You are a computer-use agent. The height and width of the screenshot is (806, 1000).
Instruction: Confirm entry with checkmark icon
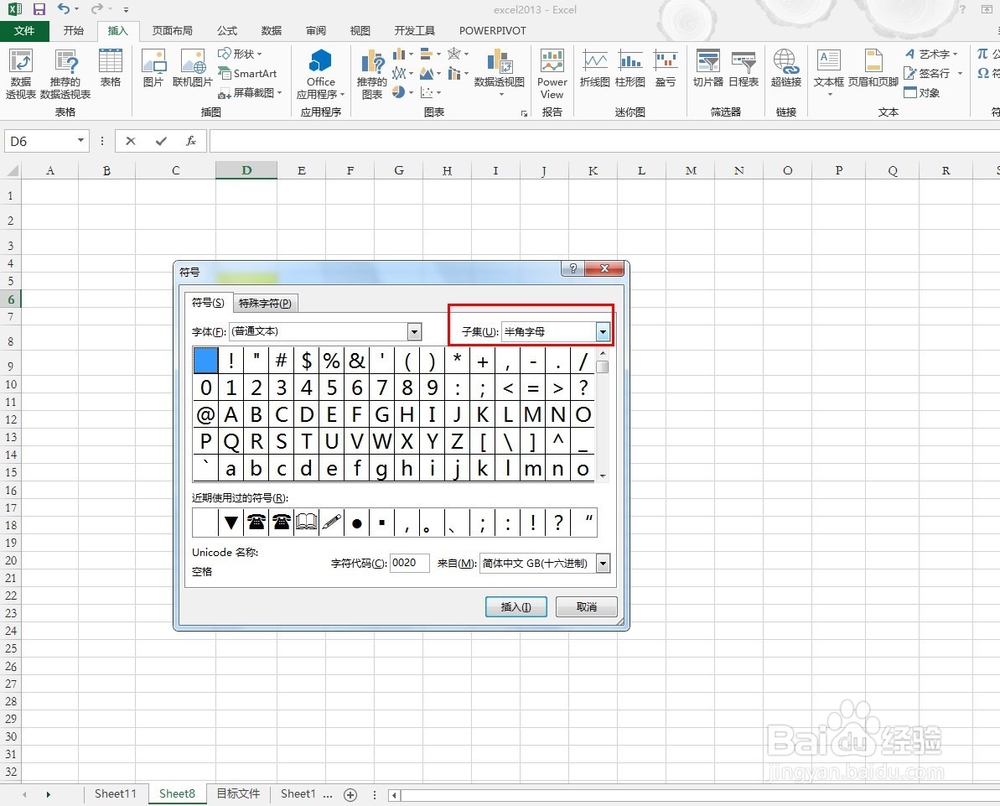click(161, 141)
